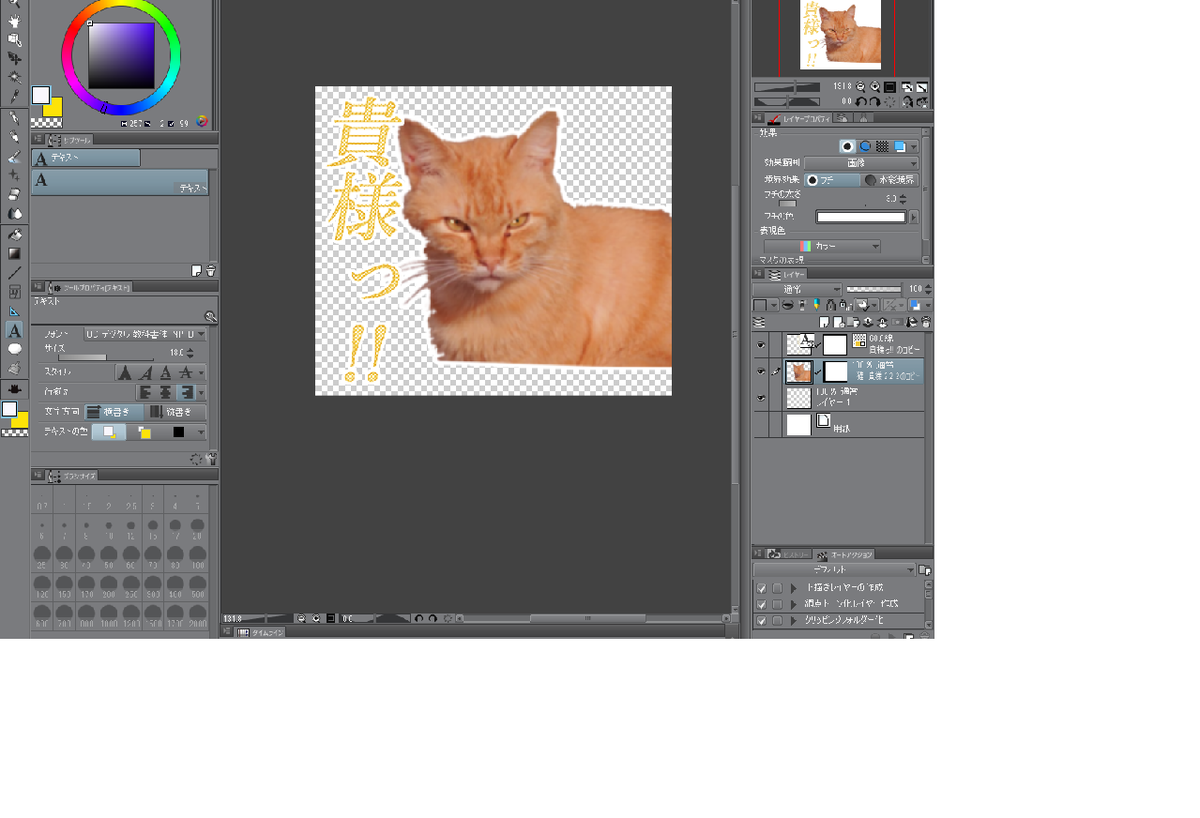Click the edge color white swatch
Viewport: 1200px width, 818px height.
coord(860,216)
